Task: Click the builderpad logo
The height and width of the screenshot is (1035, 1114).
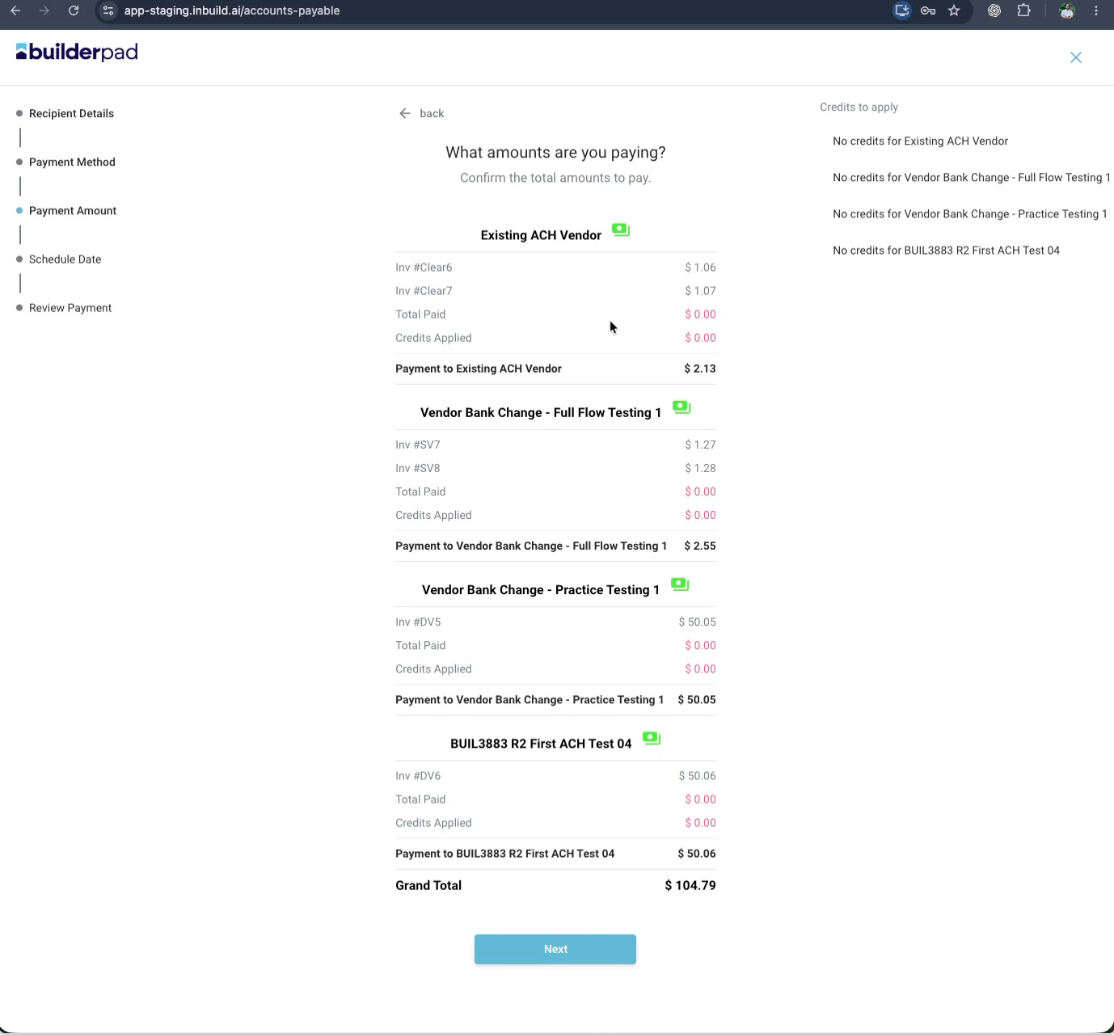Action: click(x=77, y=52)
